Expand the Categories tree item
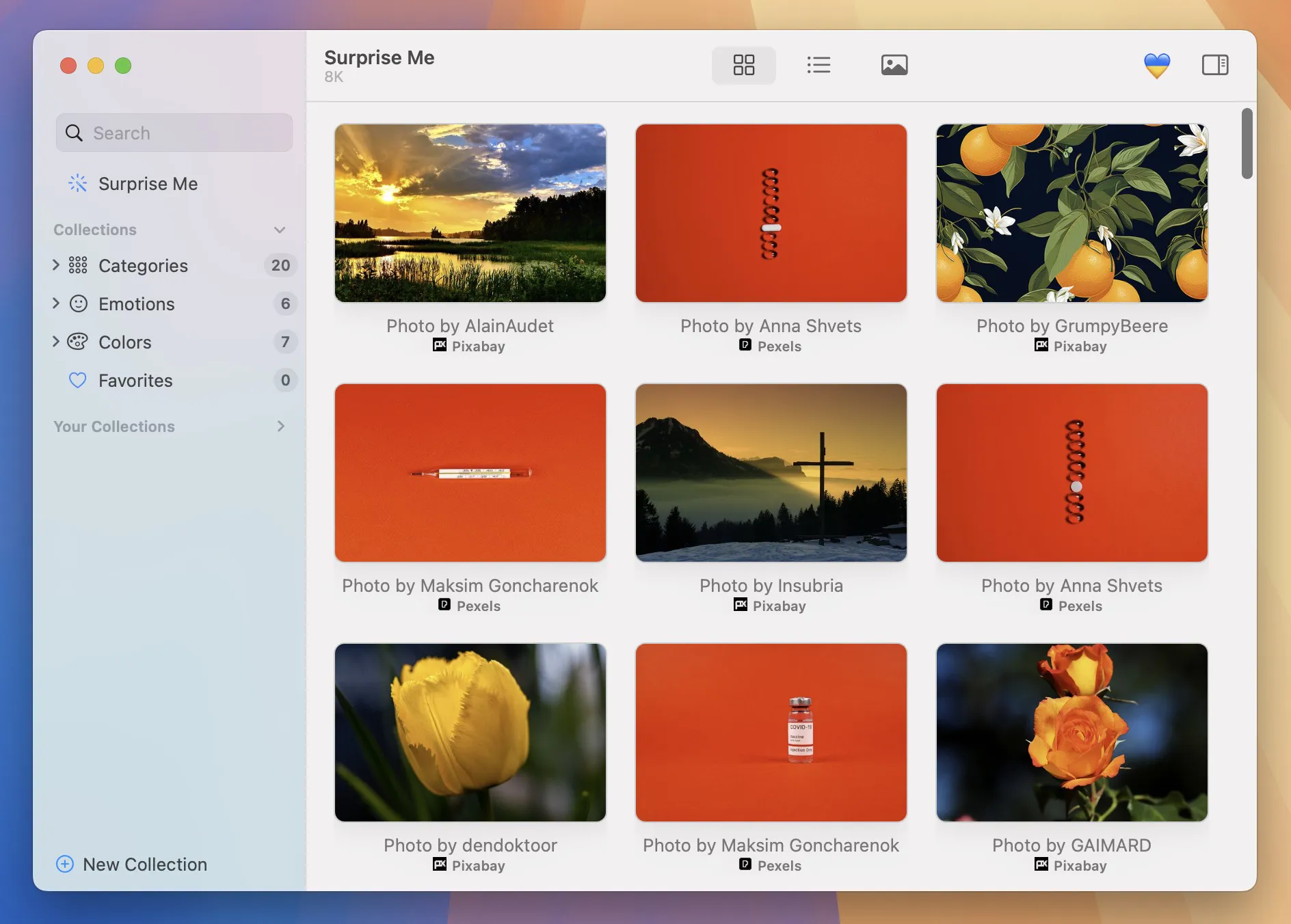The height and width of the screenshot is (924, 1291). tap(56, 264)
